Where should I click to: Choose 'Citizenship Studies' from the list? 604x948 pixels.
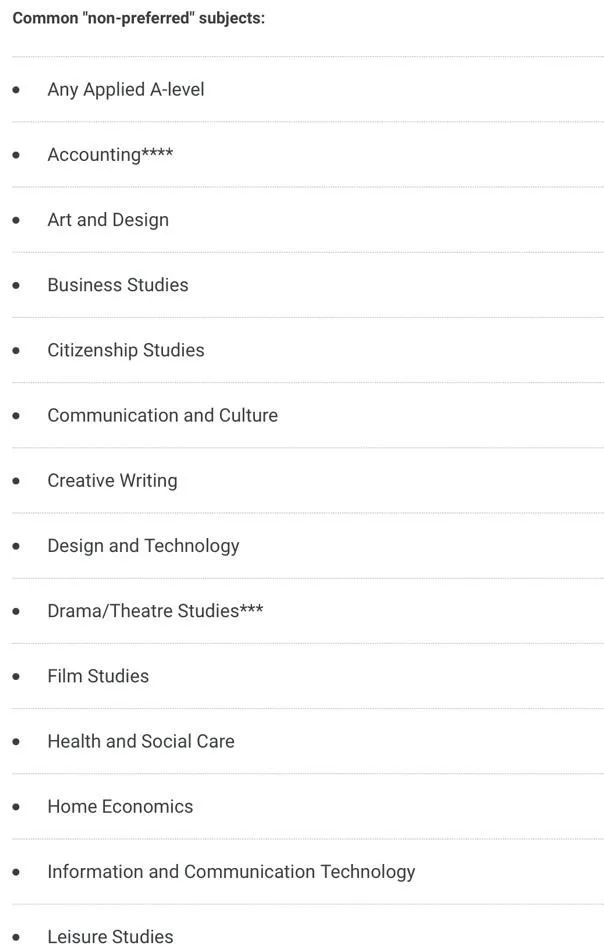pos(126,350)
